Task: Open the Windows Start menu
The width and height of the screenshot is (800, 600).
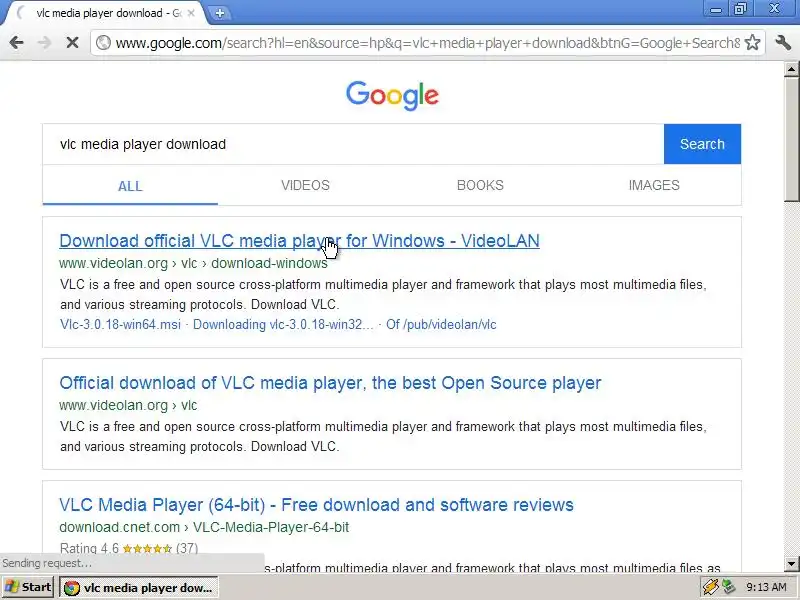Action: [29, 587]
